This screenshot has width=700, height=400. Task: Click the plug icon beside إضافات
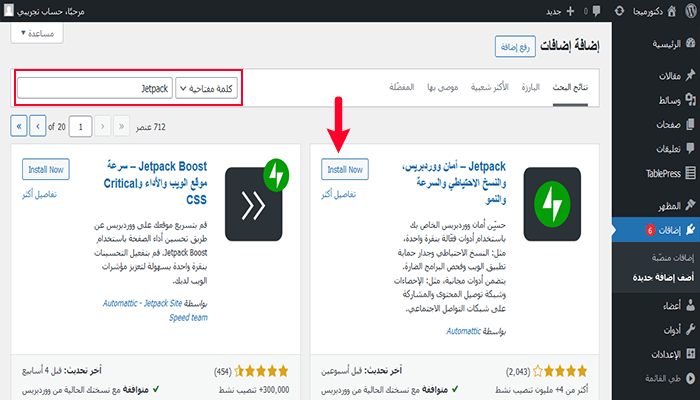pyautogui.click(x=690, y=229)
